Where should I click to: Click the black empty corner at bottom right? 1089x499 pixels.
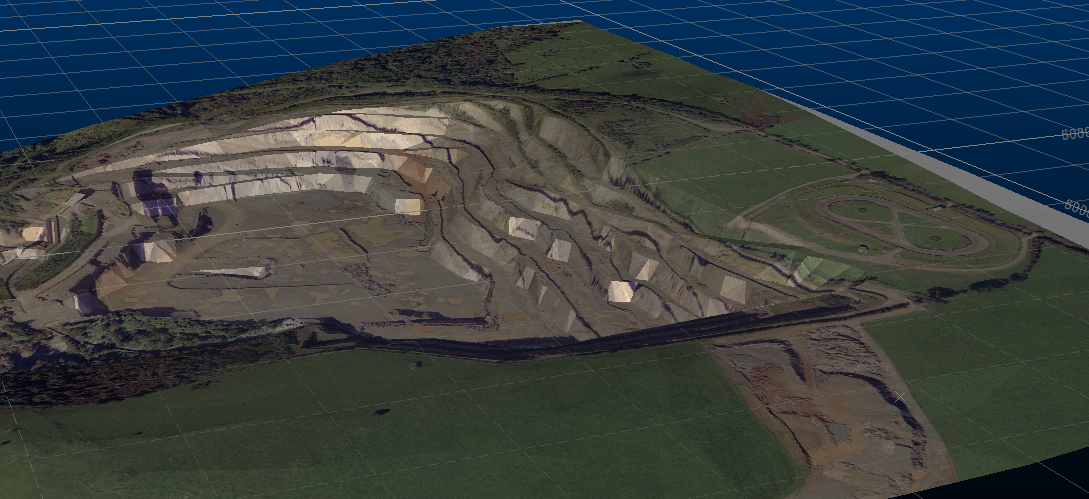1040,485
